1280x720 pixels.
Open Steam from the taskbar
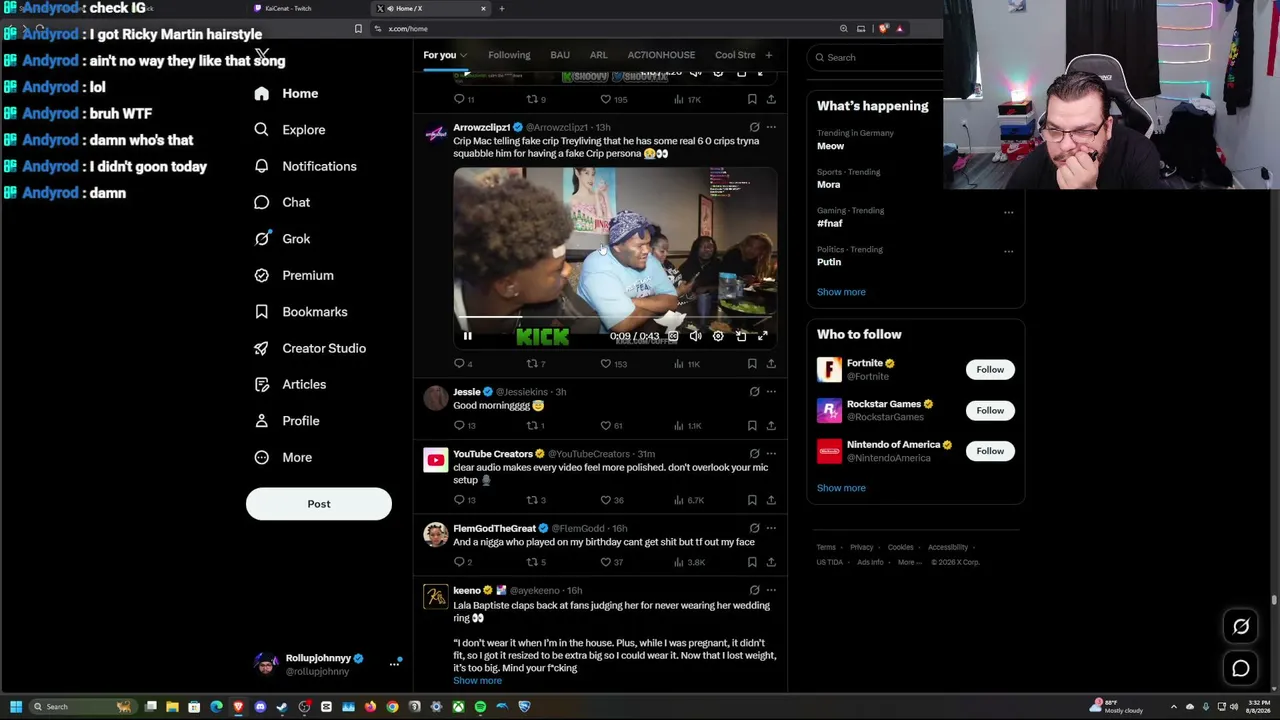282,707
